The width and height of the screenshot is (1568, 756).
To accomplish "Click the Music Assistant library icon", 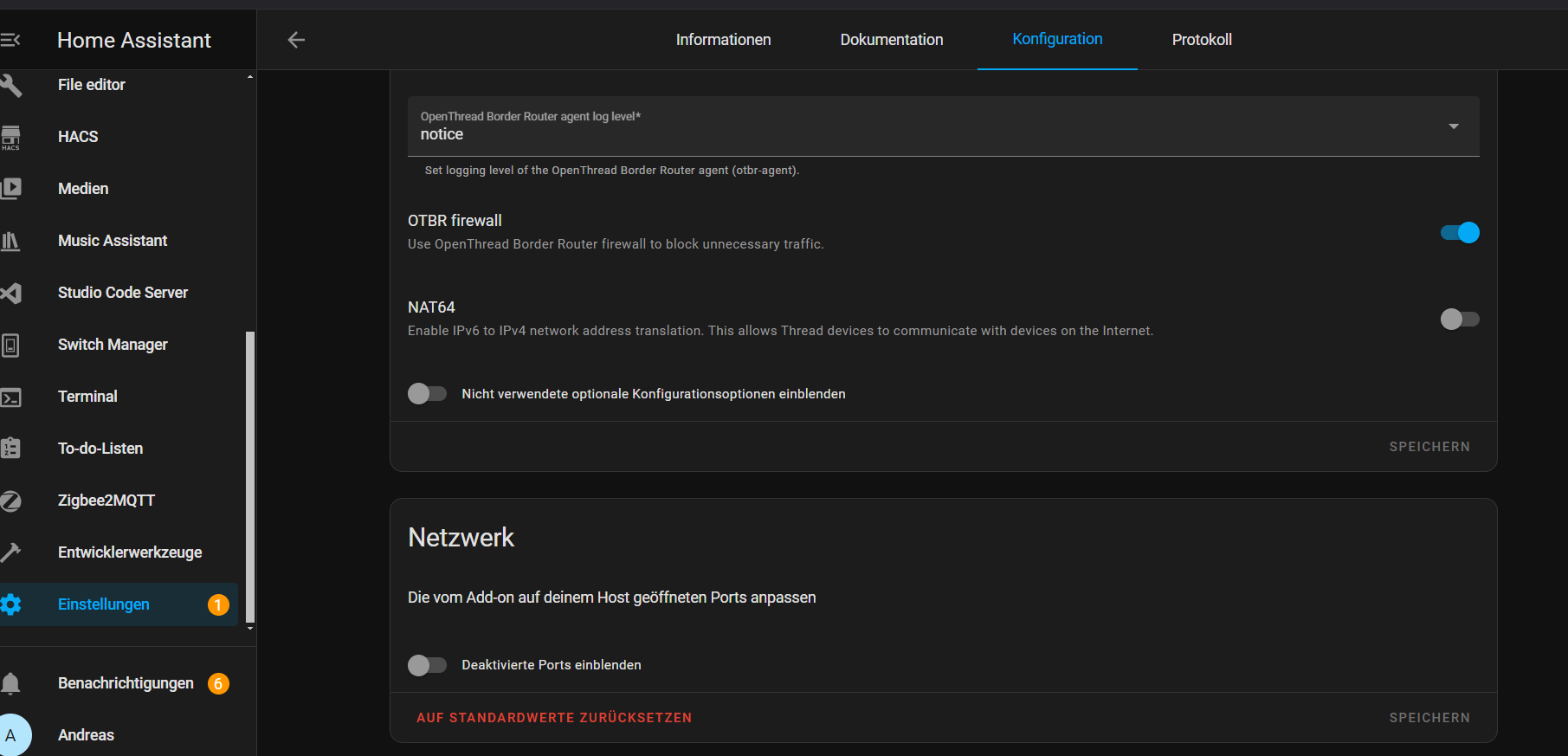I will point(10,241).
